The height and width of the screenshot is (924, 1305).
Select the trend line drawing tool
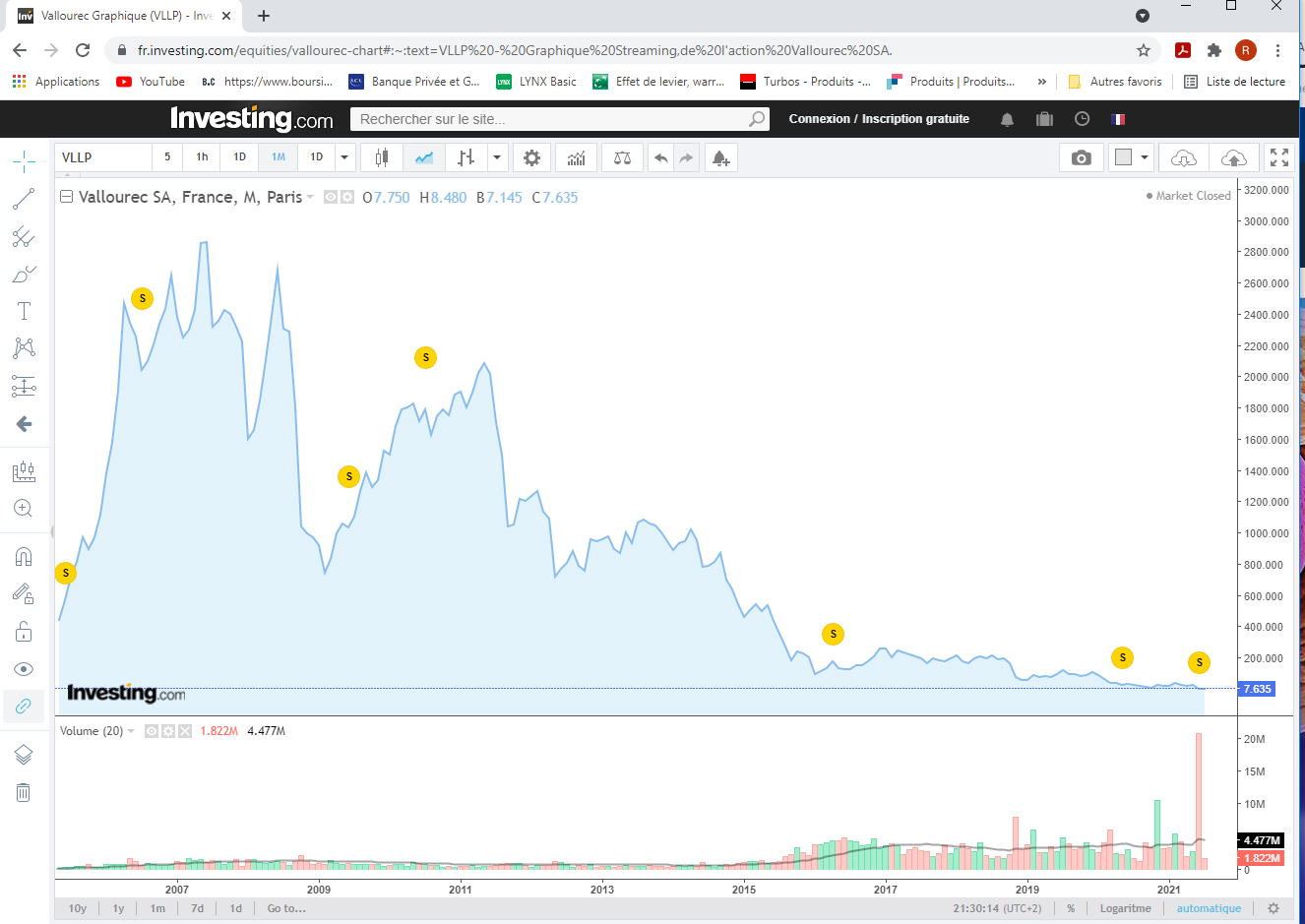[x=24, y=199]
